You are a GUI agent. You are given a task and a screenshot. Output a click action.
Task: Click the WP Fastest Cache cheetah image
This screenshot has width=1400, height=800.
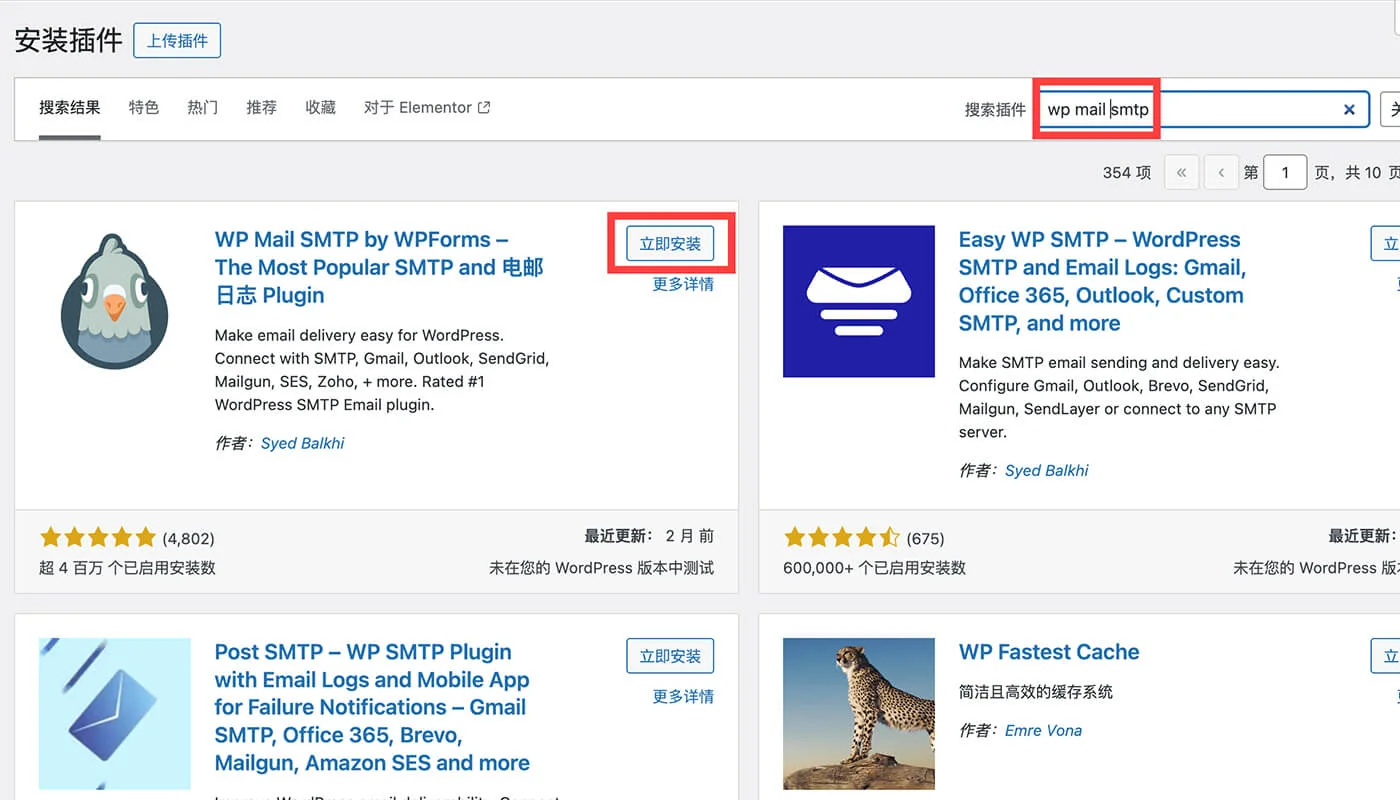[x=858, y=713]
